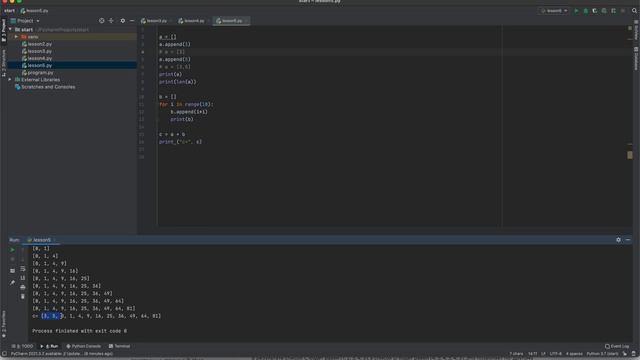Open Project panel gear settings

122,20
